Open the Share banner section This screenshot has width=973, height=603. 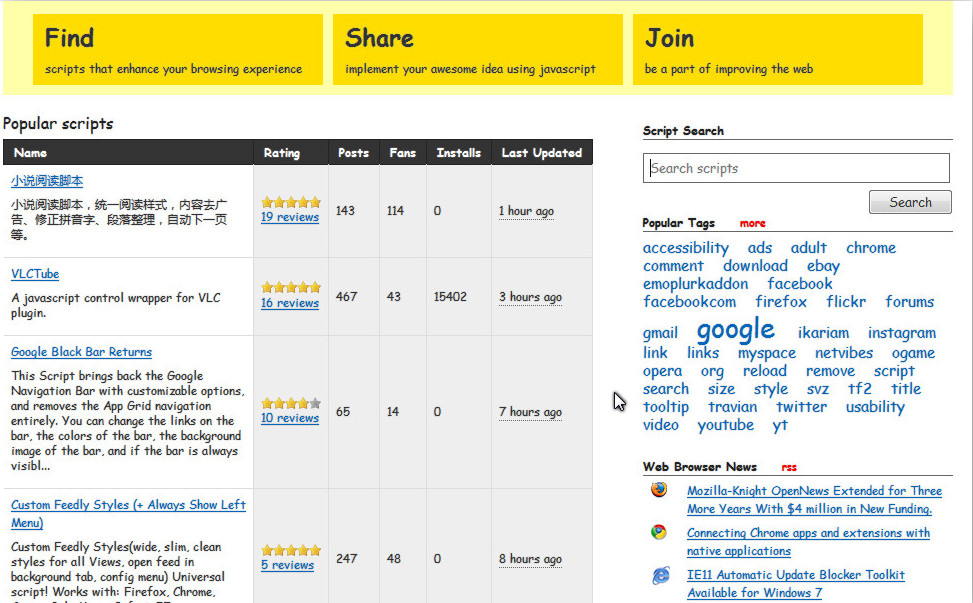pyautogui.click(x=478, y=49)
